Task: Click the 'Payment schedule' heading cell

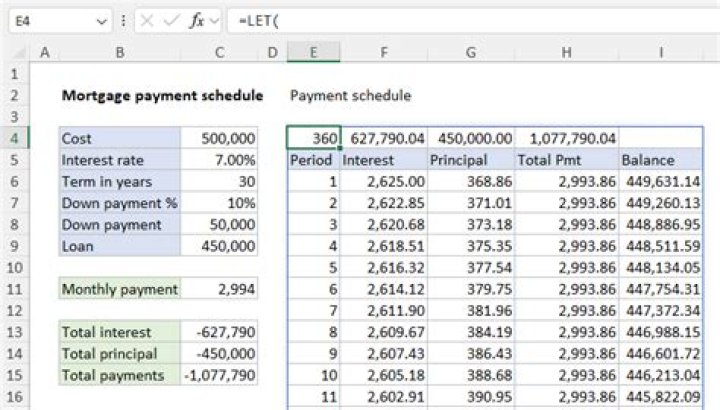Action: (350, 95)
